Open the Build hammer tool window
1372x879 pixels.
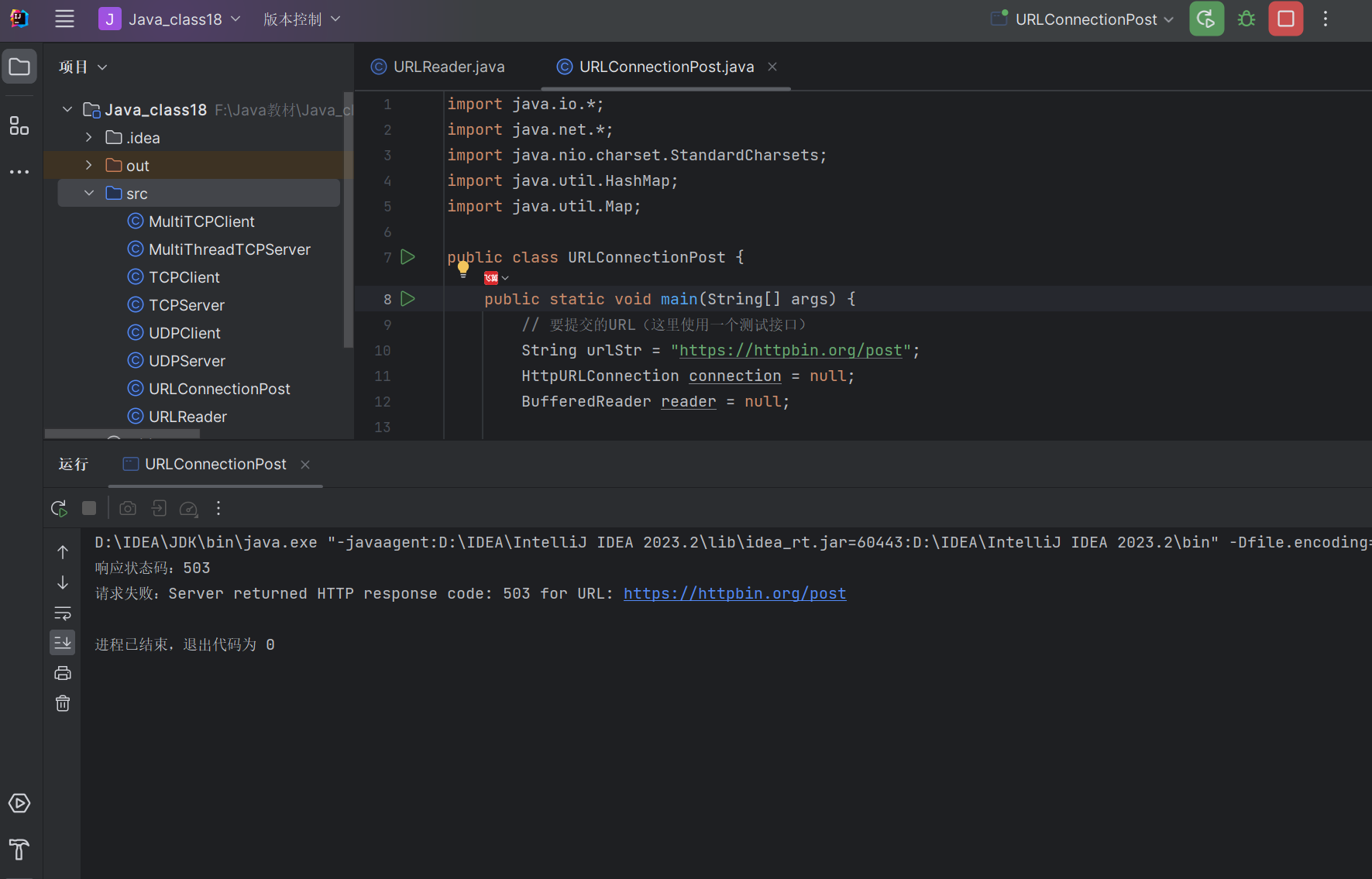(19, 850)
